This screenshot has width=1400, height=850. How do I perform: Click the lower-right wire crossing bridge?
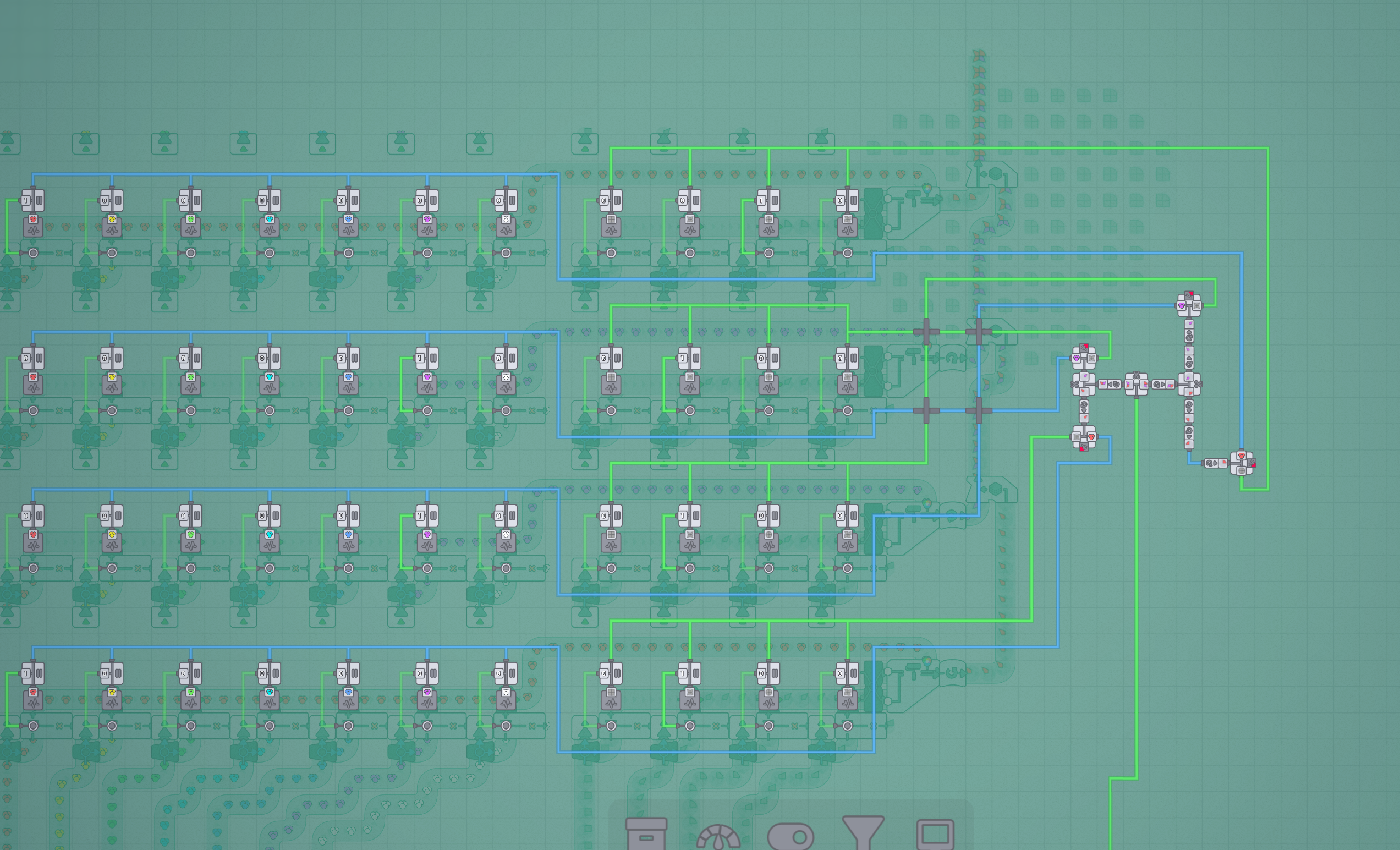tap(979, 410)
